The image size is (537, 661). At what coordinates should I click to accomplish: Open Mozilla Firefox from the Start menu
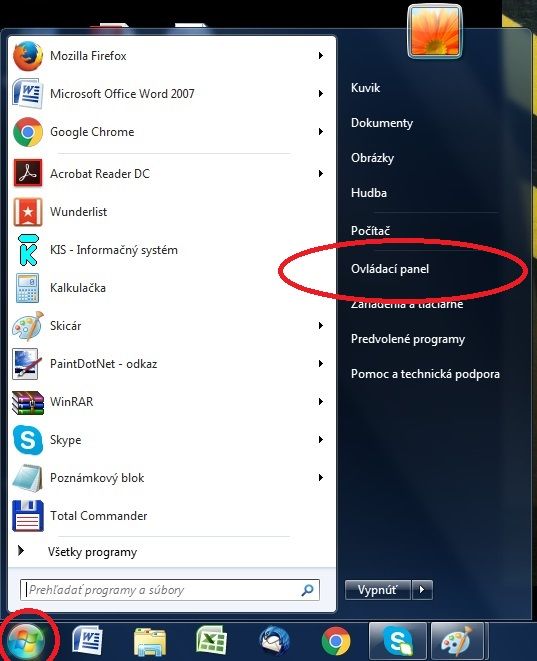pyautogui.click(x=169, y=56)
